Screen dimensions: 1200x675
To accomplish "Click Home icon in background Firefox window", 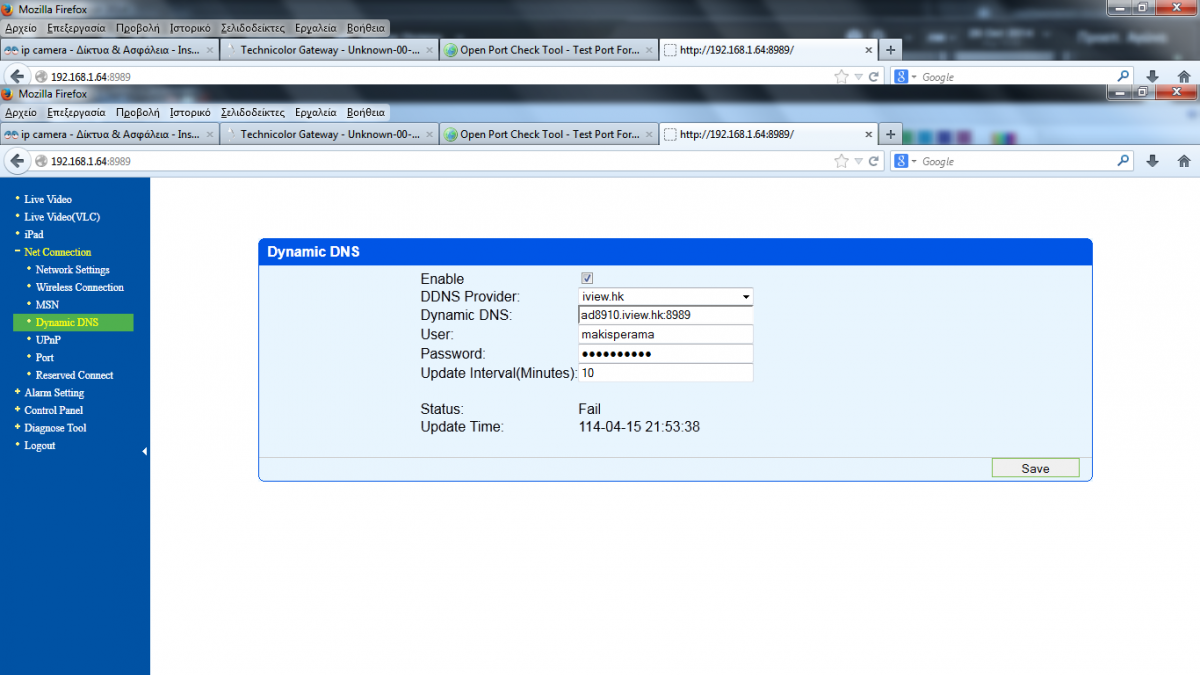I will (x=1183, y=76).
